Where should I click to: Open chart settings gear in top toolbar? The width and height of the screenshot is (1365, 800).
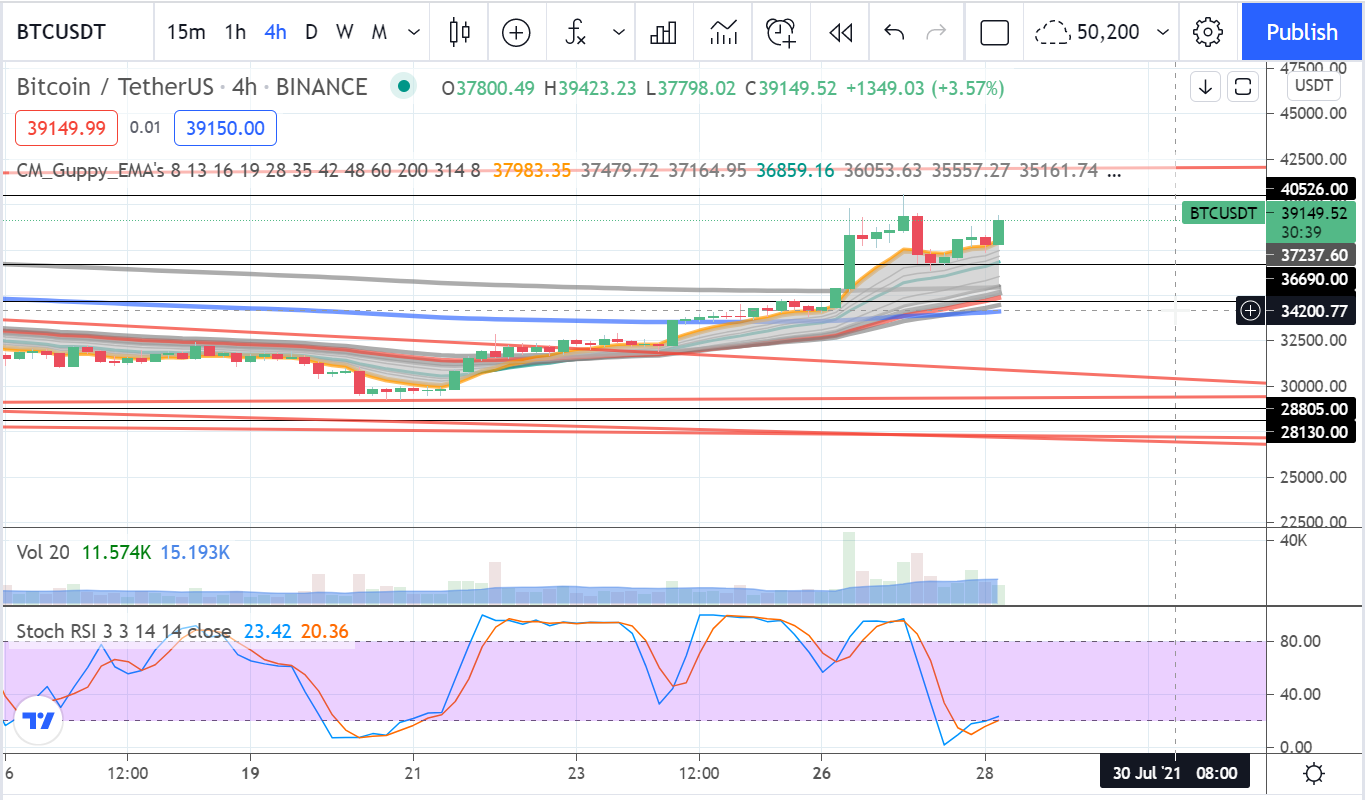(x=1209, y=32)
